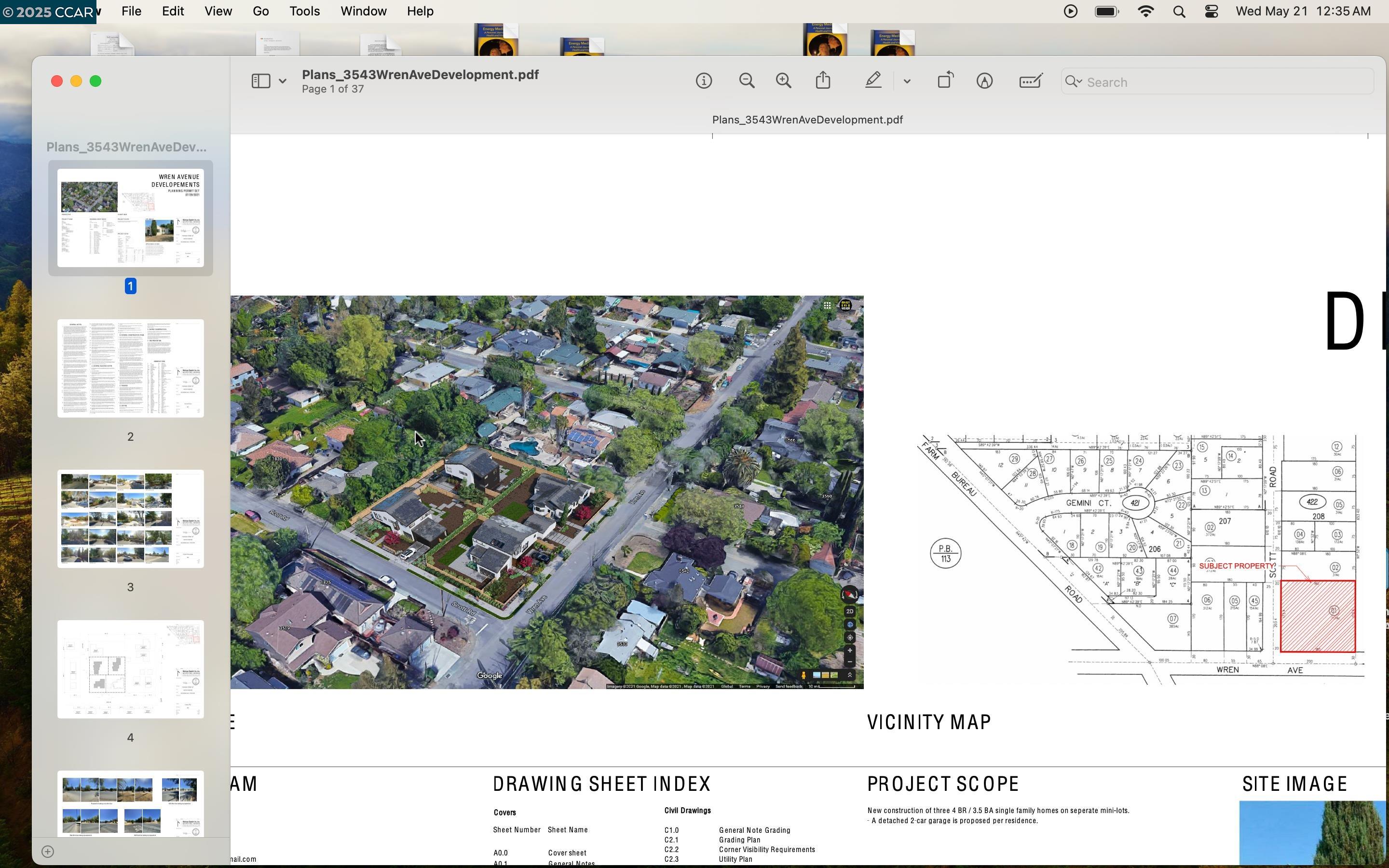Open the highlight color dropdown arrow

907,81
